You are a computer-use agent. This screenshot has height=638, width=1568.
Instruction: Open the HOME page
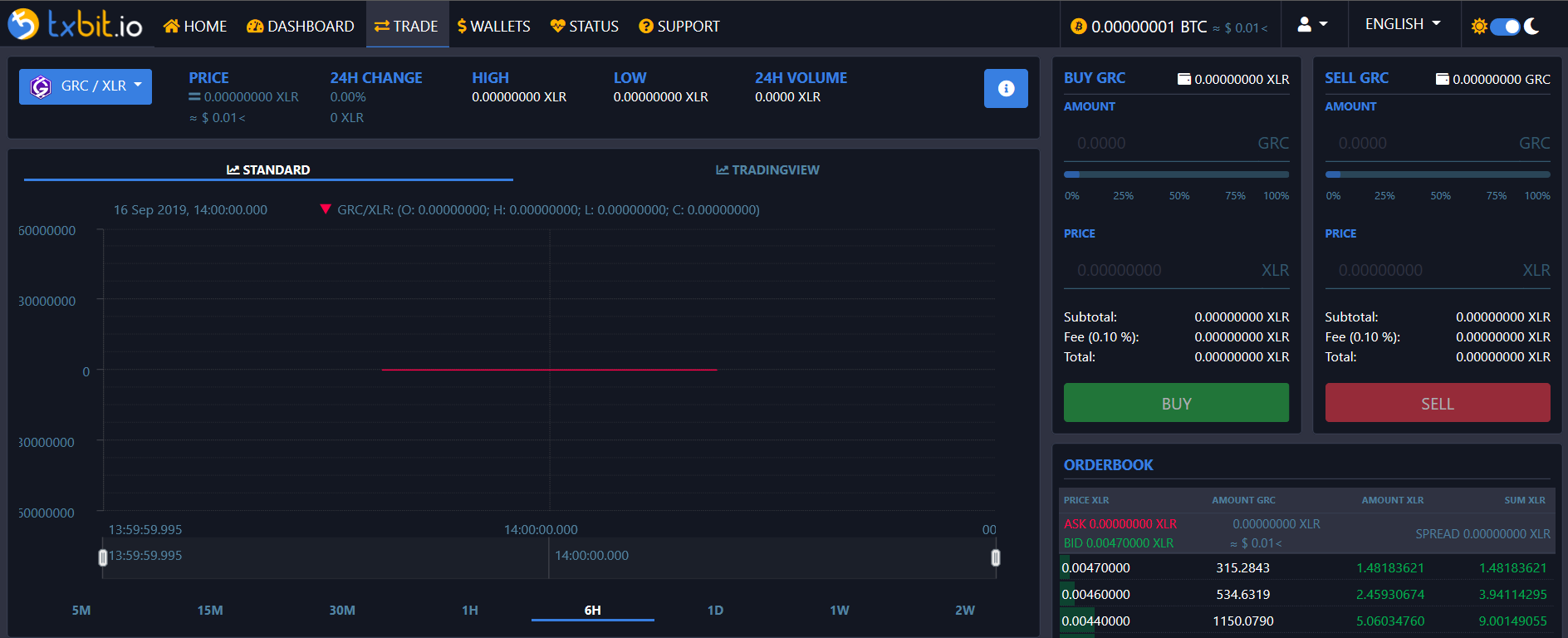pyautogui.click(x=195, y=26)
